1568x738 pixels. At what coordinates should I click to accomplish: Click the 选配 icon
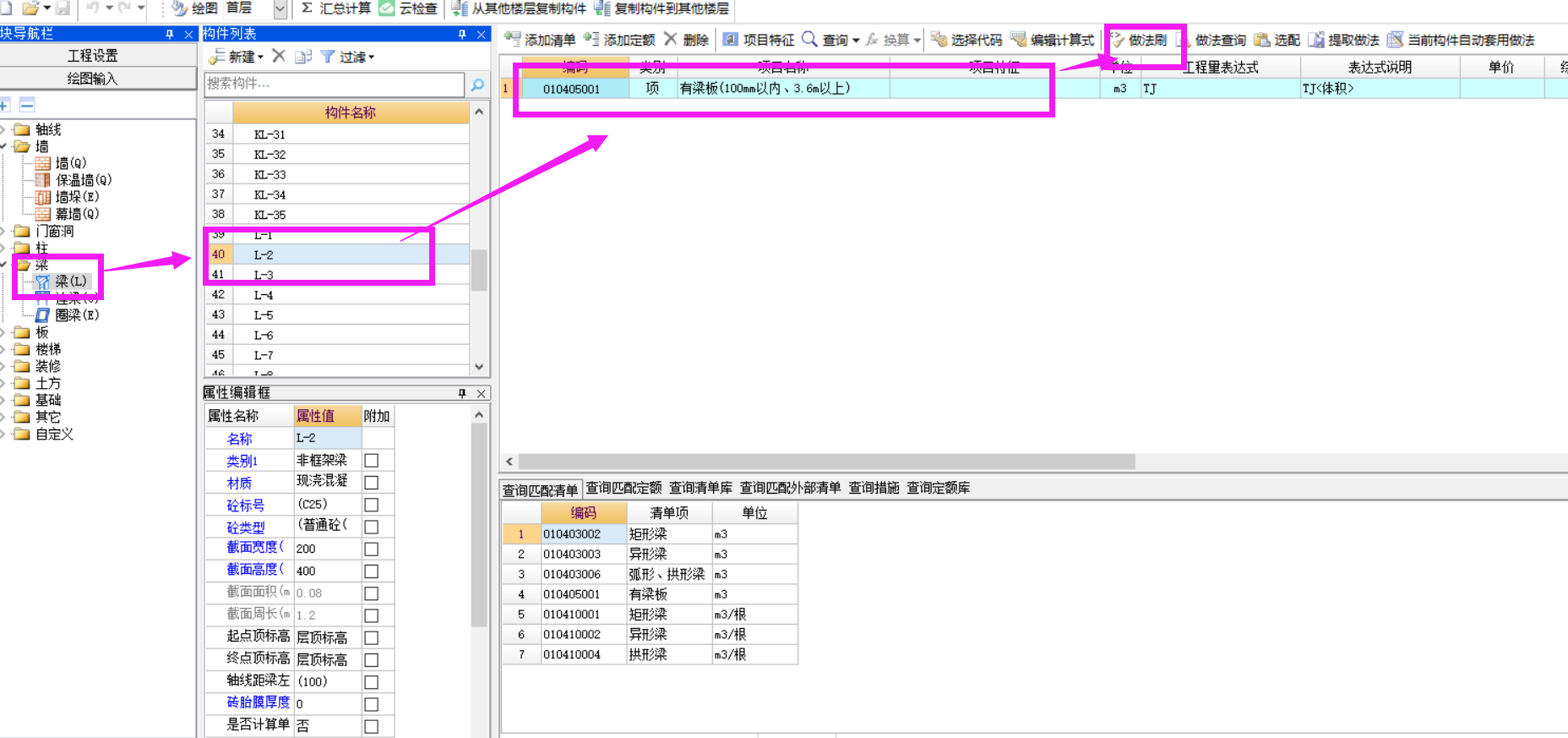coord(1262,39)
